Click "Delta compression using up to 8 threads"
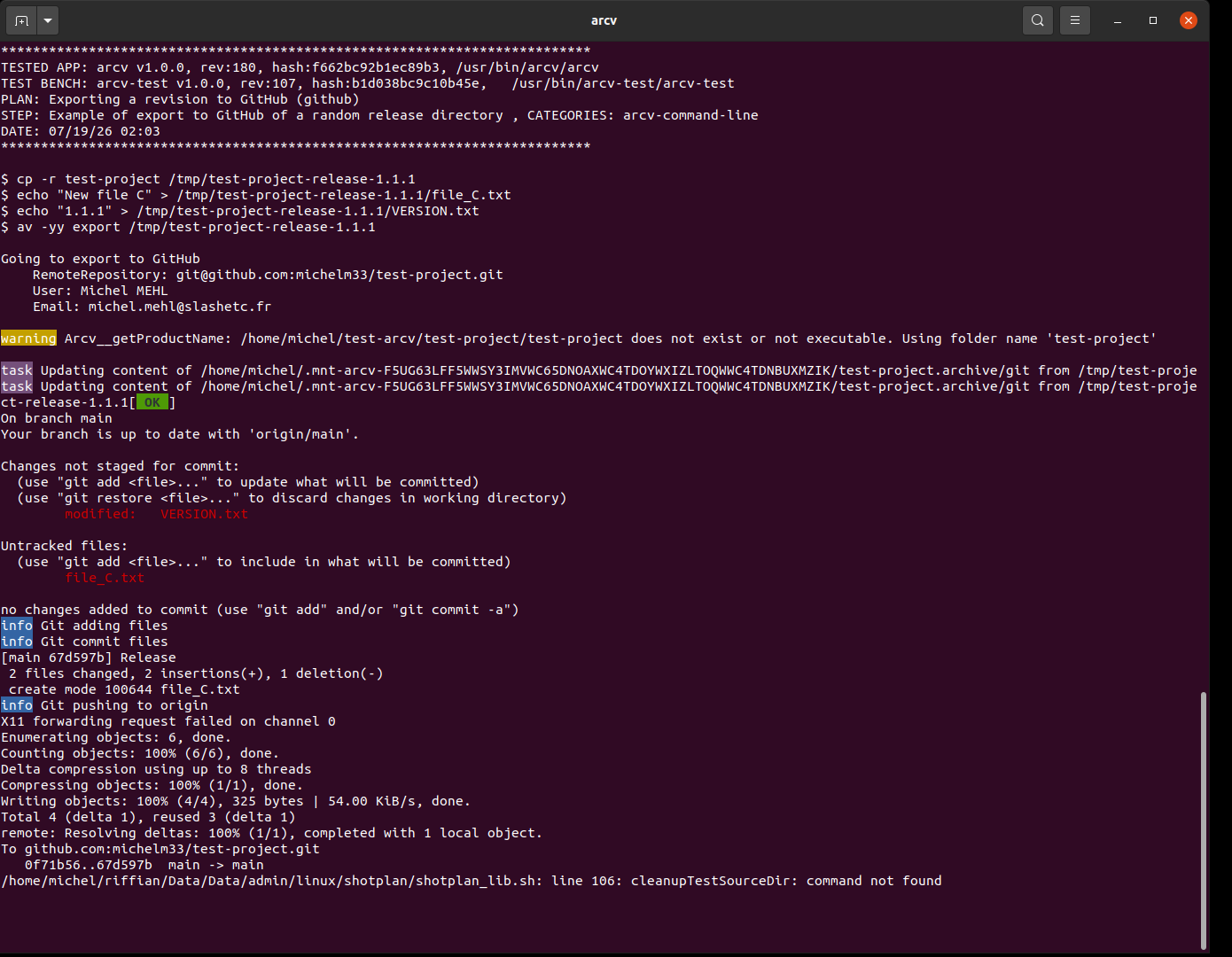Image resolution: width=1232 pixels, height=957 pixels. click(x=156, y=769)
